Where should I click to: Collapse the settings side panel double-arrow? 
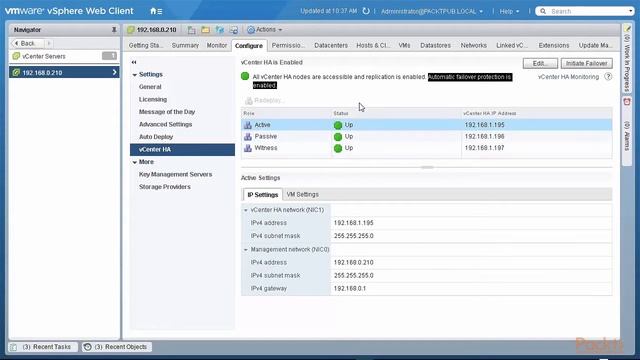click(134, 62)
